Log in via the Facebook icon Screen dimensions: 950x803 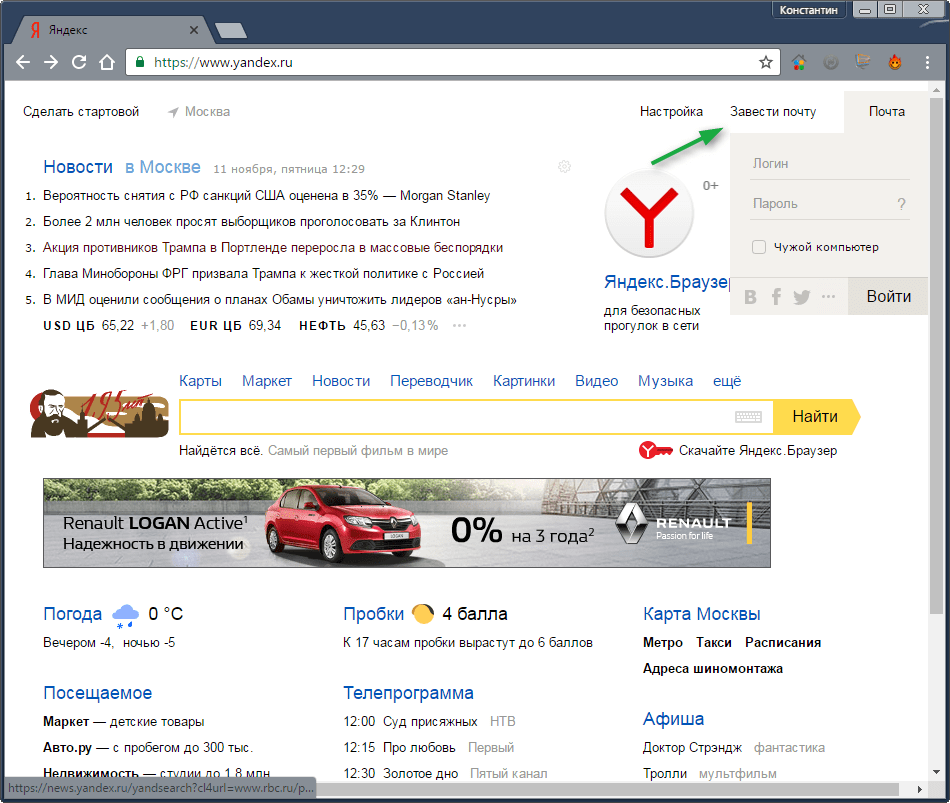click(x=776, y=297)
